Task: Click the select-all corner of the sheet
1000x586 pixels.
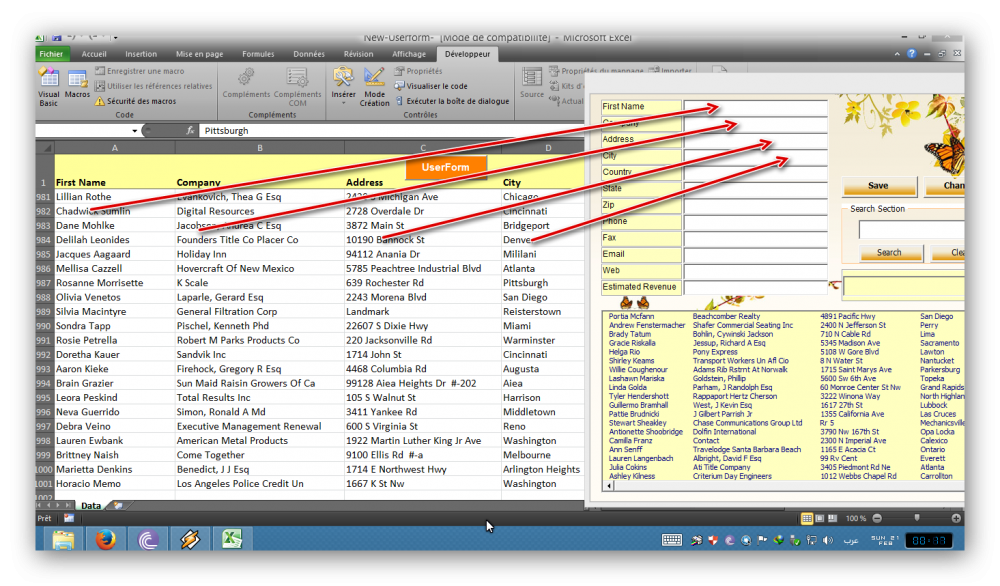Action: (45, 148)
